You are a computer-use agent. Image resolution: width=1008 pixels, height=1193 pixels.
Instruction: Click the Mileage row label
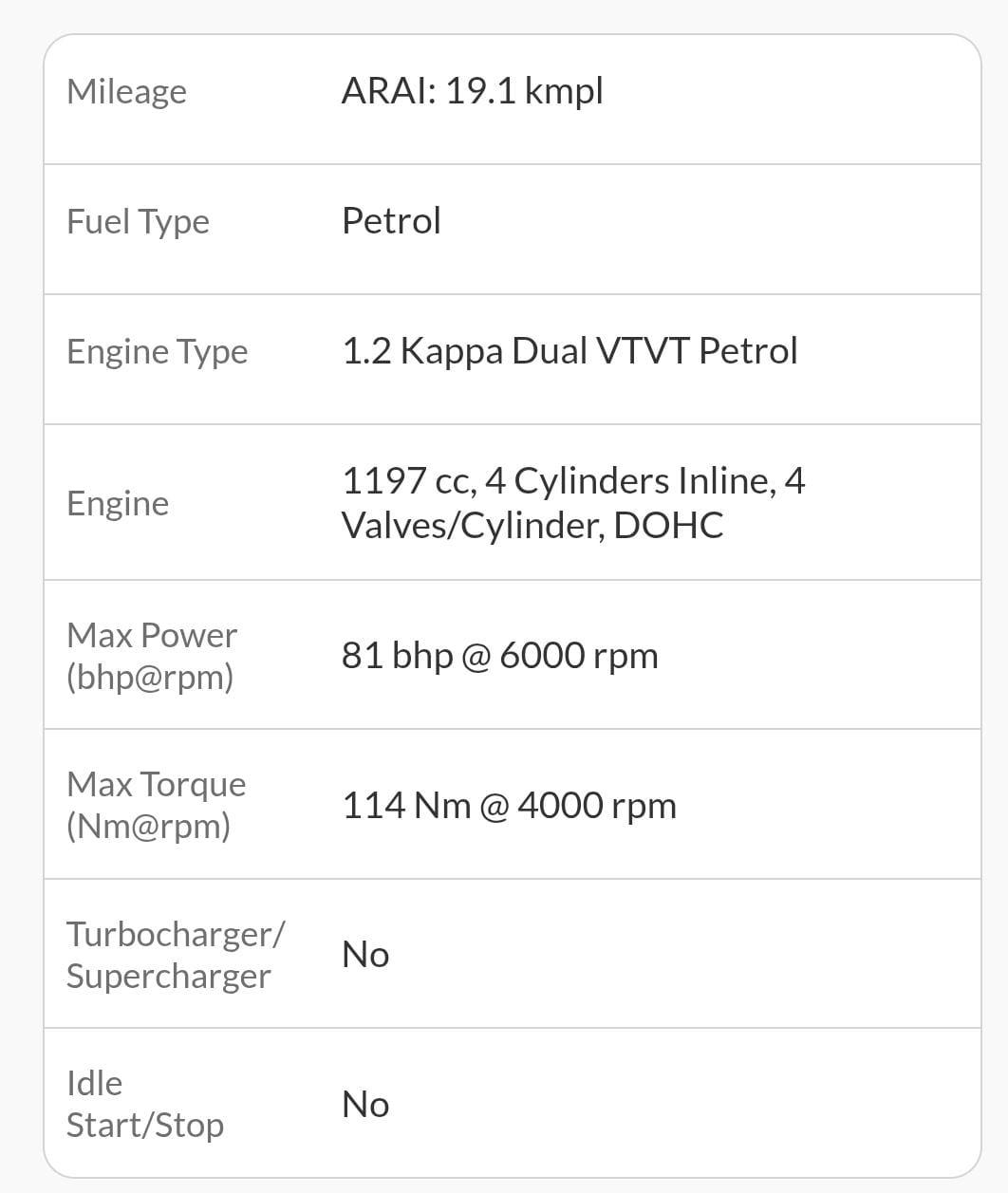click(x=126, y=92)
